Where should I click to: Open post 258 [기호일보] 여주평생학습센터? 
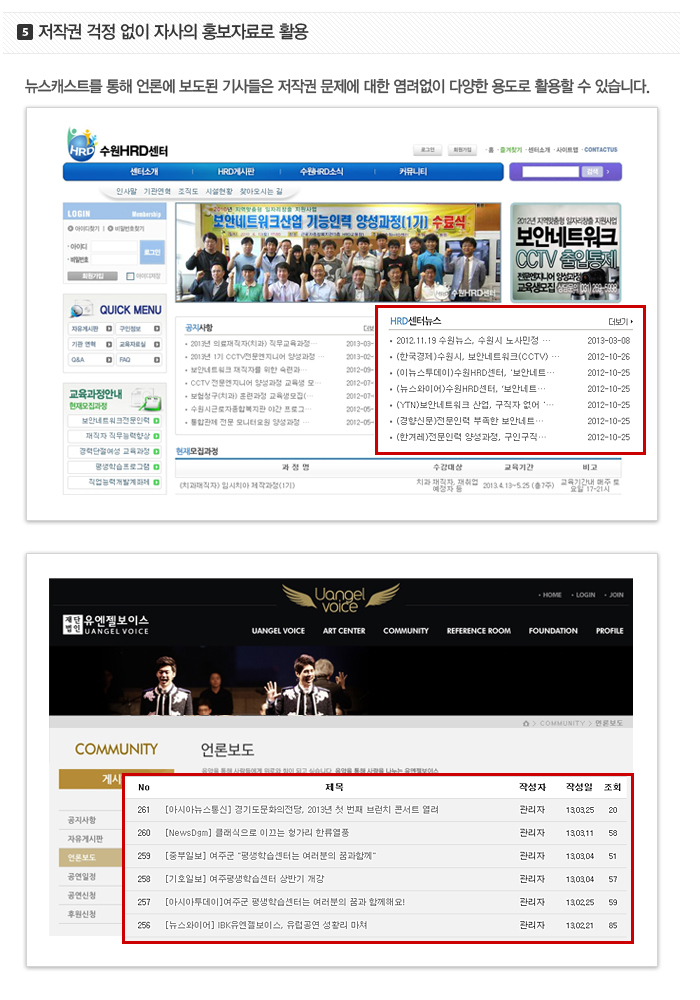tap(245, 879)
